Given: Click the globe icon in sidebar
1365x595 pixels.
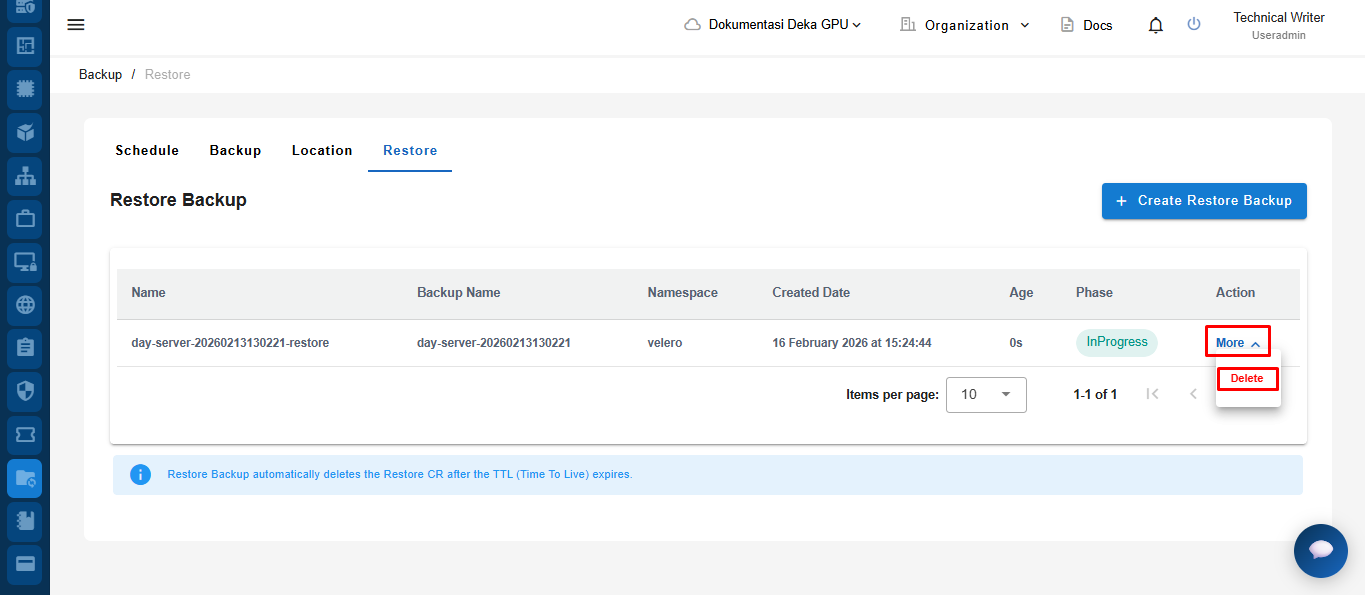Looking at the screenshot, I should point(25,305).
